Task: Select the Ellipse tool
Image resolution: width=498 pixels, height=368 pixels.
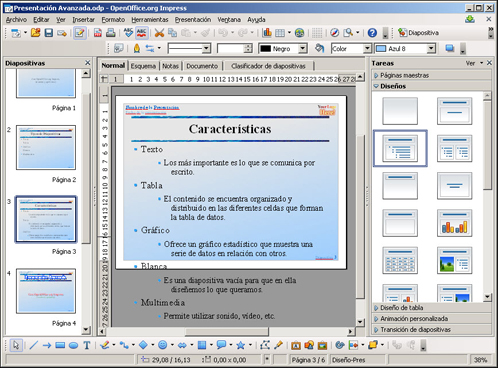Action: pyautogui.click(x=73, y=345)
